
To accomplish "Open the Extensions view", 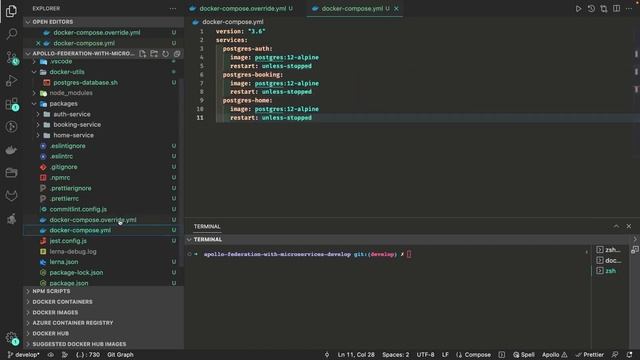I will [x=11, y=104].
